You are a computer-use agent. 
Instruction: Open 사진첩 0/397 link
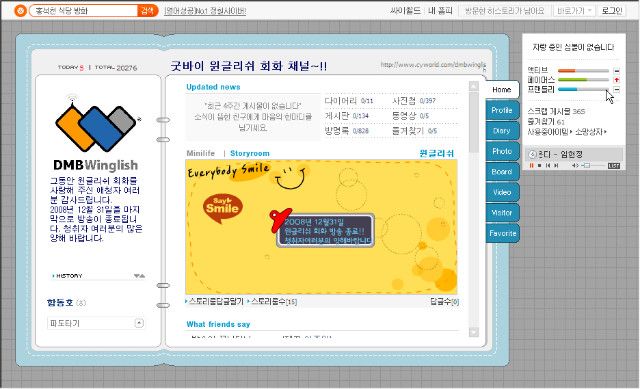[414, 101]
